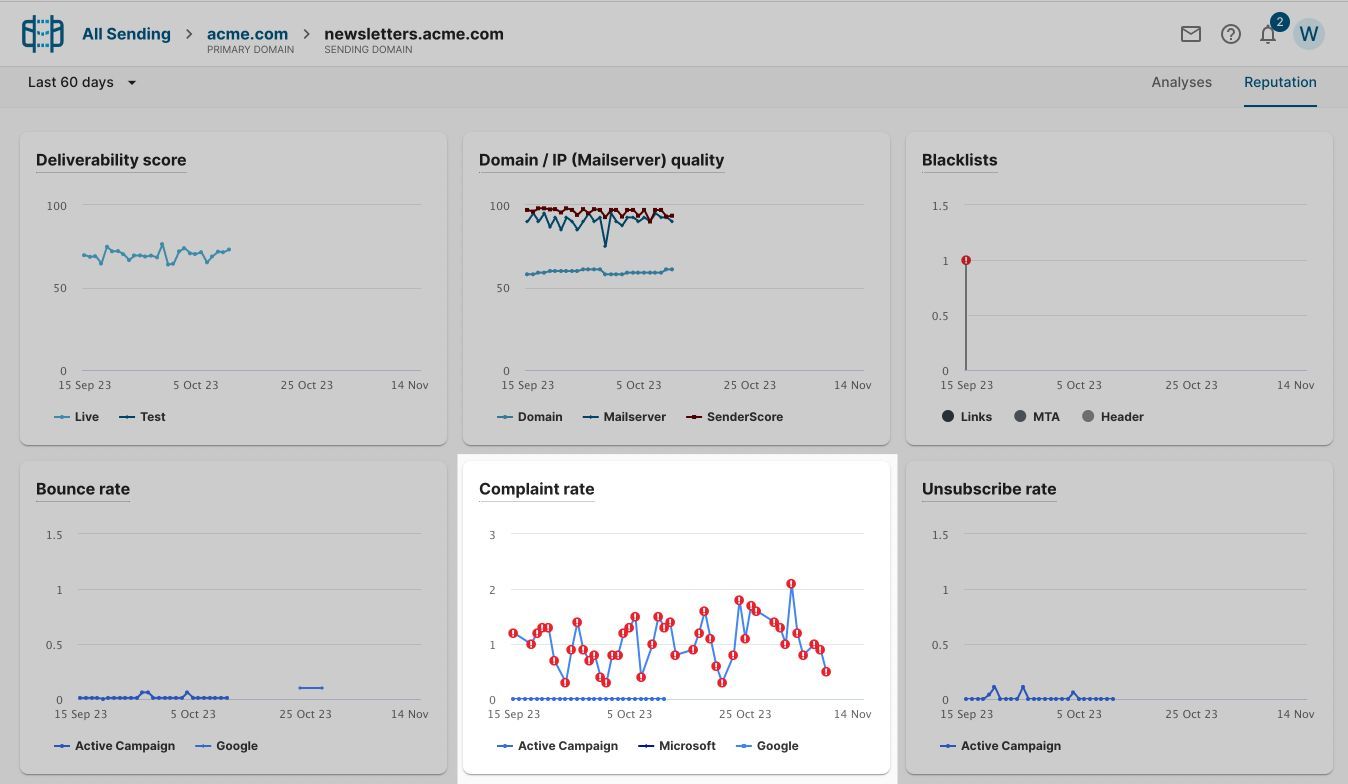Click highest complaint rate warning marker
The height and width of the screenshot is (784, 1348).
pyautogui.click(x=791, y=584)
